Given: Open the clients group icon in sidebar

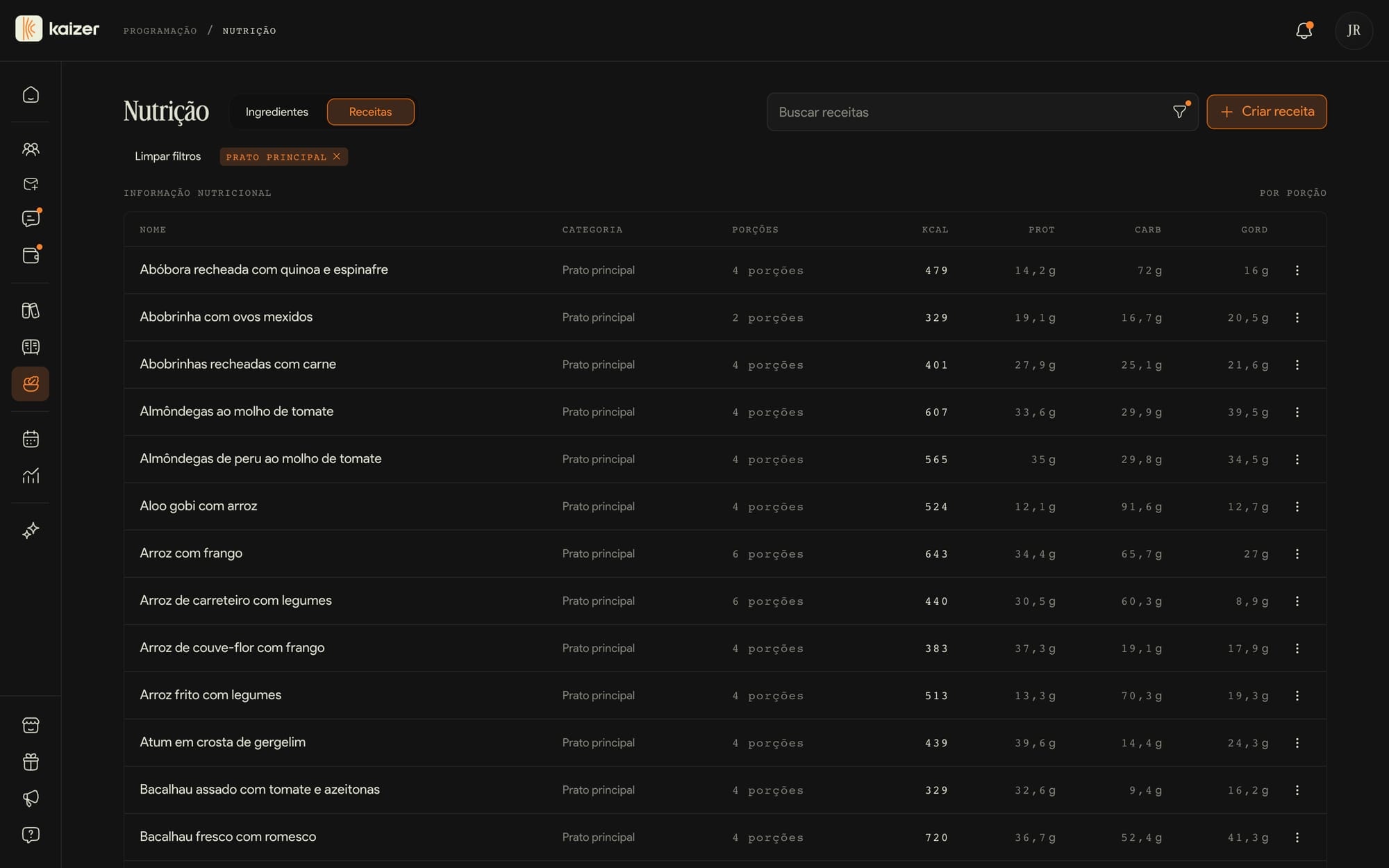Looking at the screenshot, I should point(31,149).
